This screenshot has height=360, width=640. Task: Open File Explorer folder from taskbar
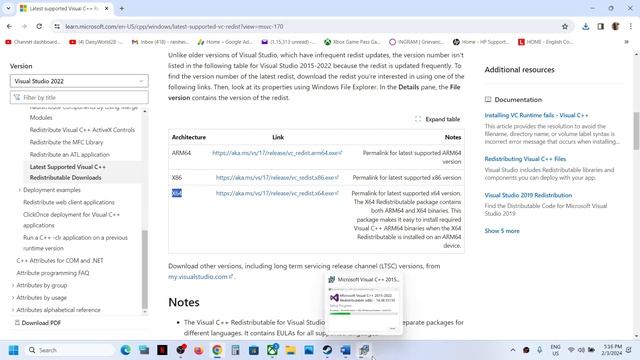291,350
